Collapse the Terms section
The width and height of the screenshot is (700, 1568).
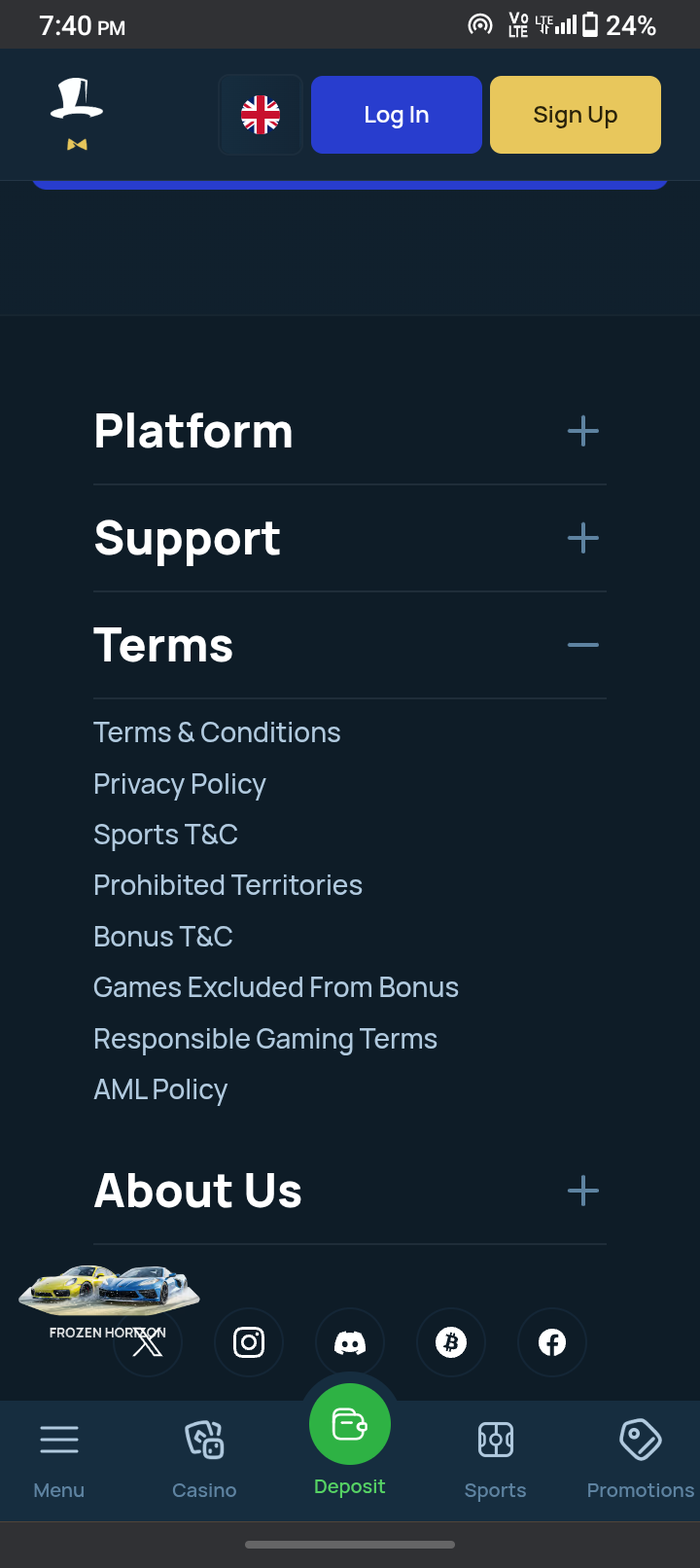582,645
